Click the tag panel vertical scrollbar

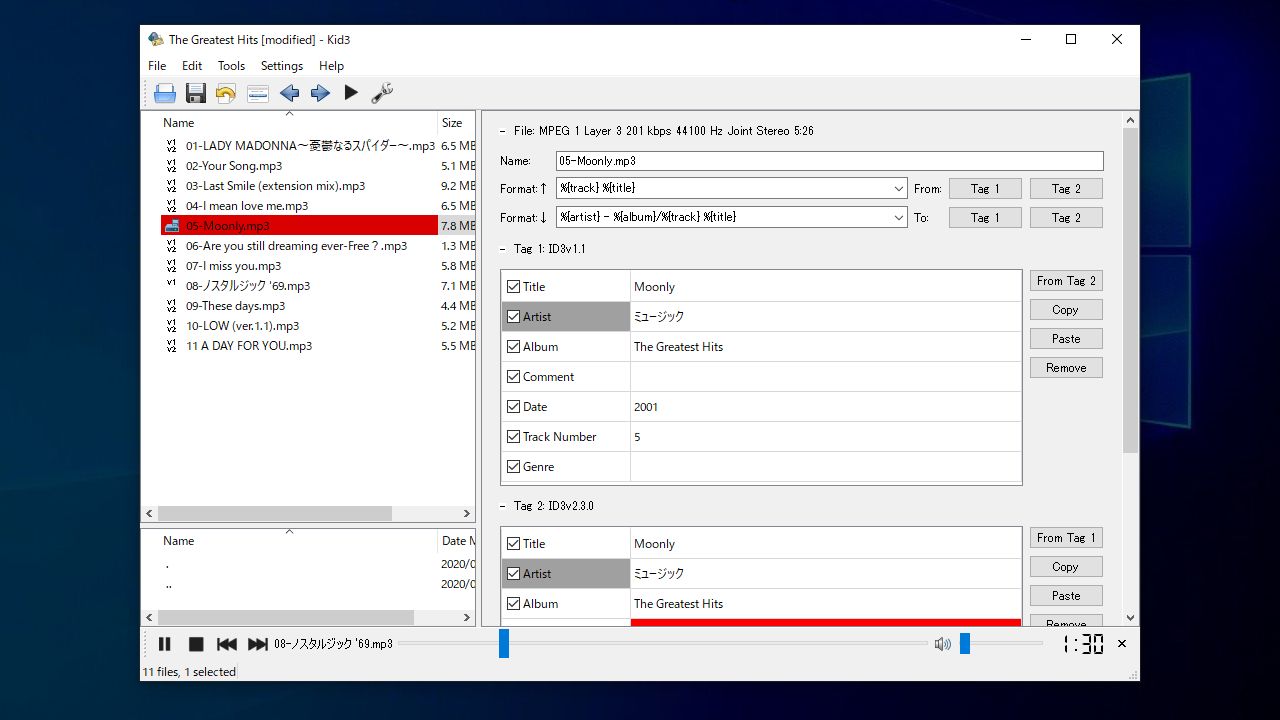[x=1131, y=290]
